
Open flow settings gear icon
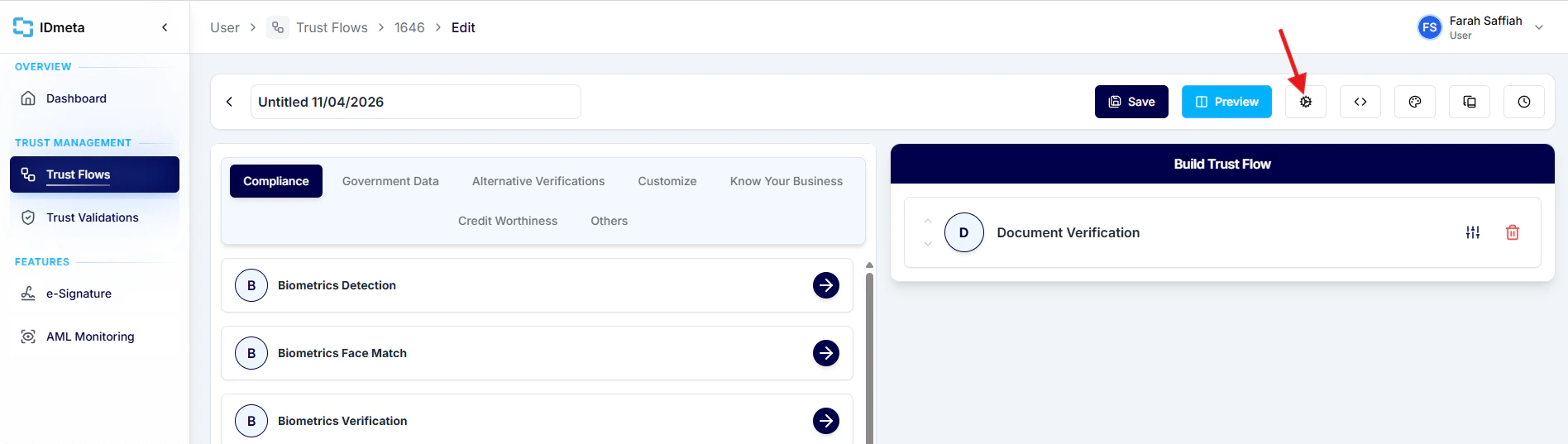click(1305, 102)
